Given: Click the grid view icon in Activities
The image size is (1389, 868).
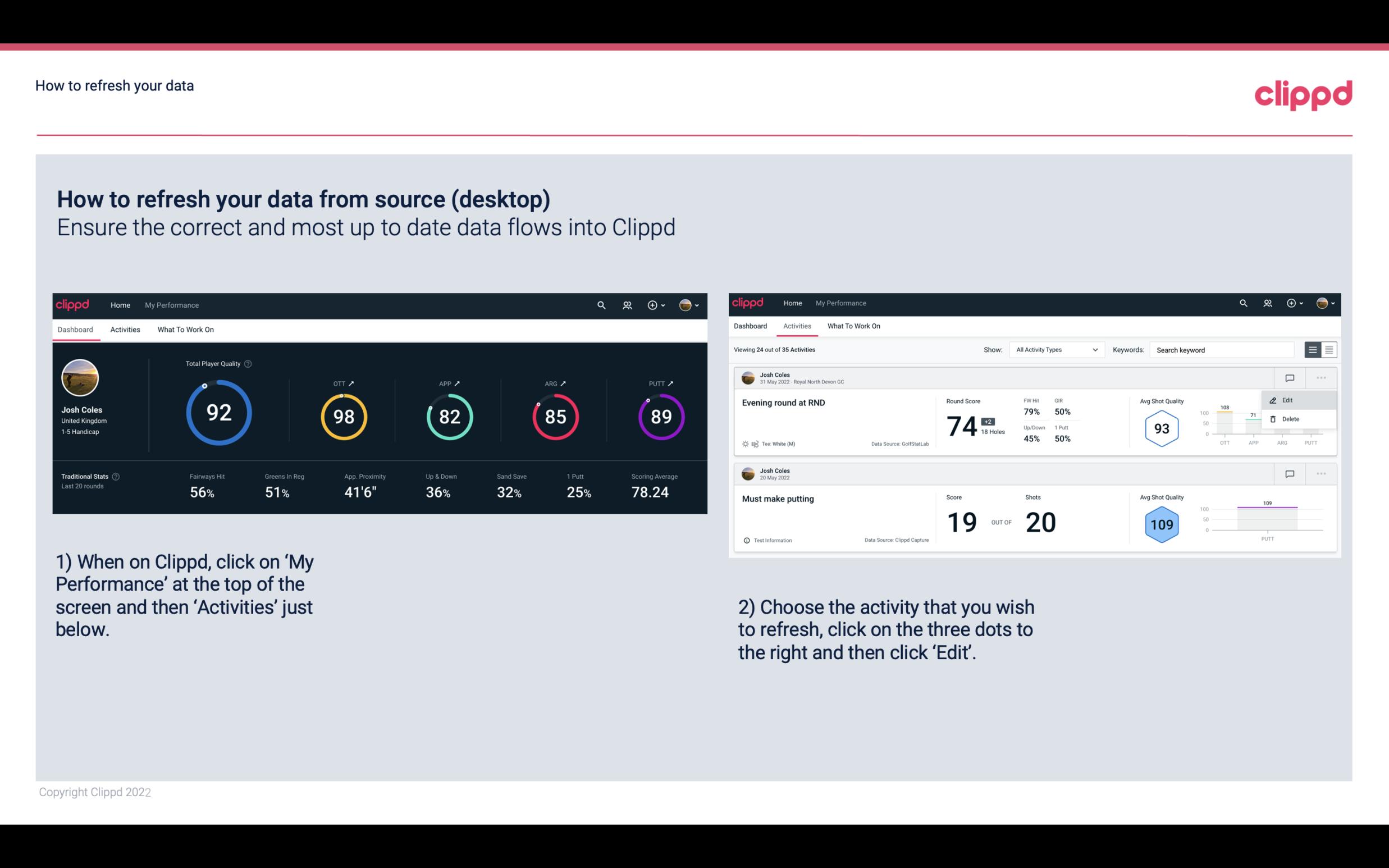Looking at the screenshot, I should pyautogui.click(x=1328, y=350).
